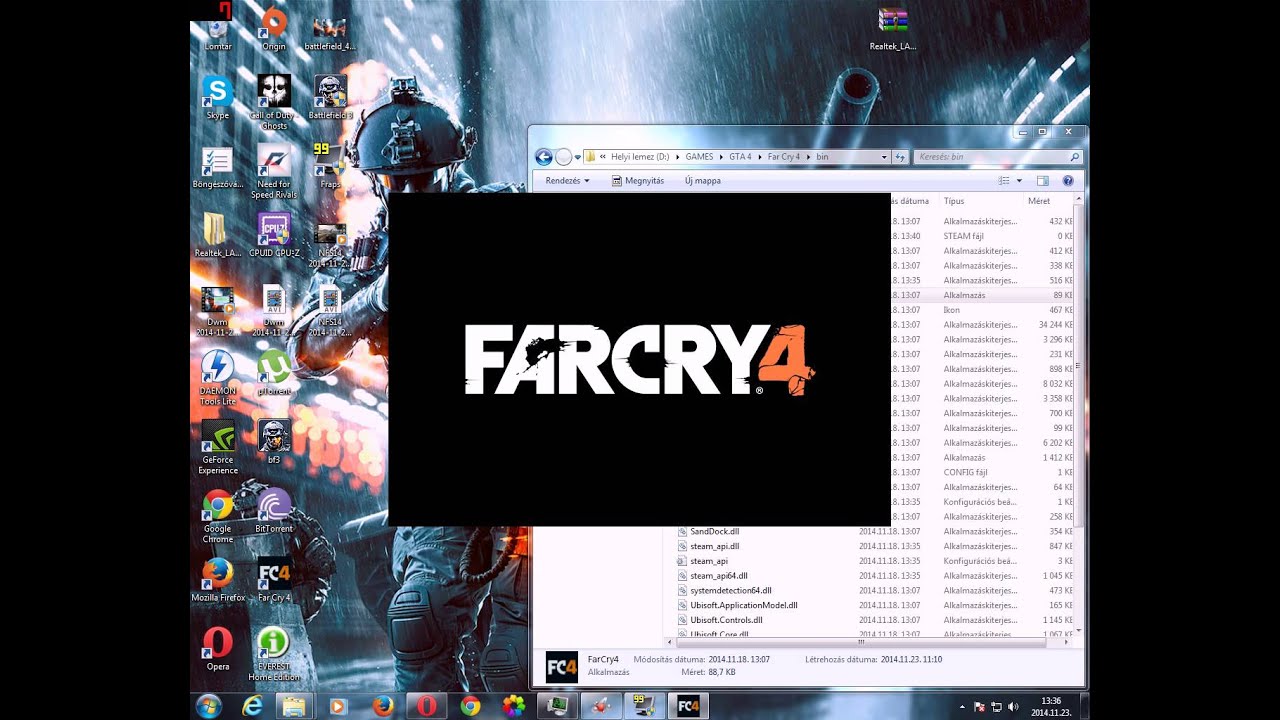Open the Opera desktop shortcut
Image resolution: width=1280 pixels, height=720 pixels.
(x=218, y=647)
